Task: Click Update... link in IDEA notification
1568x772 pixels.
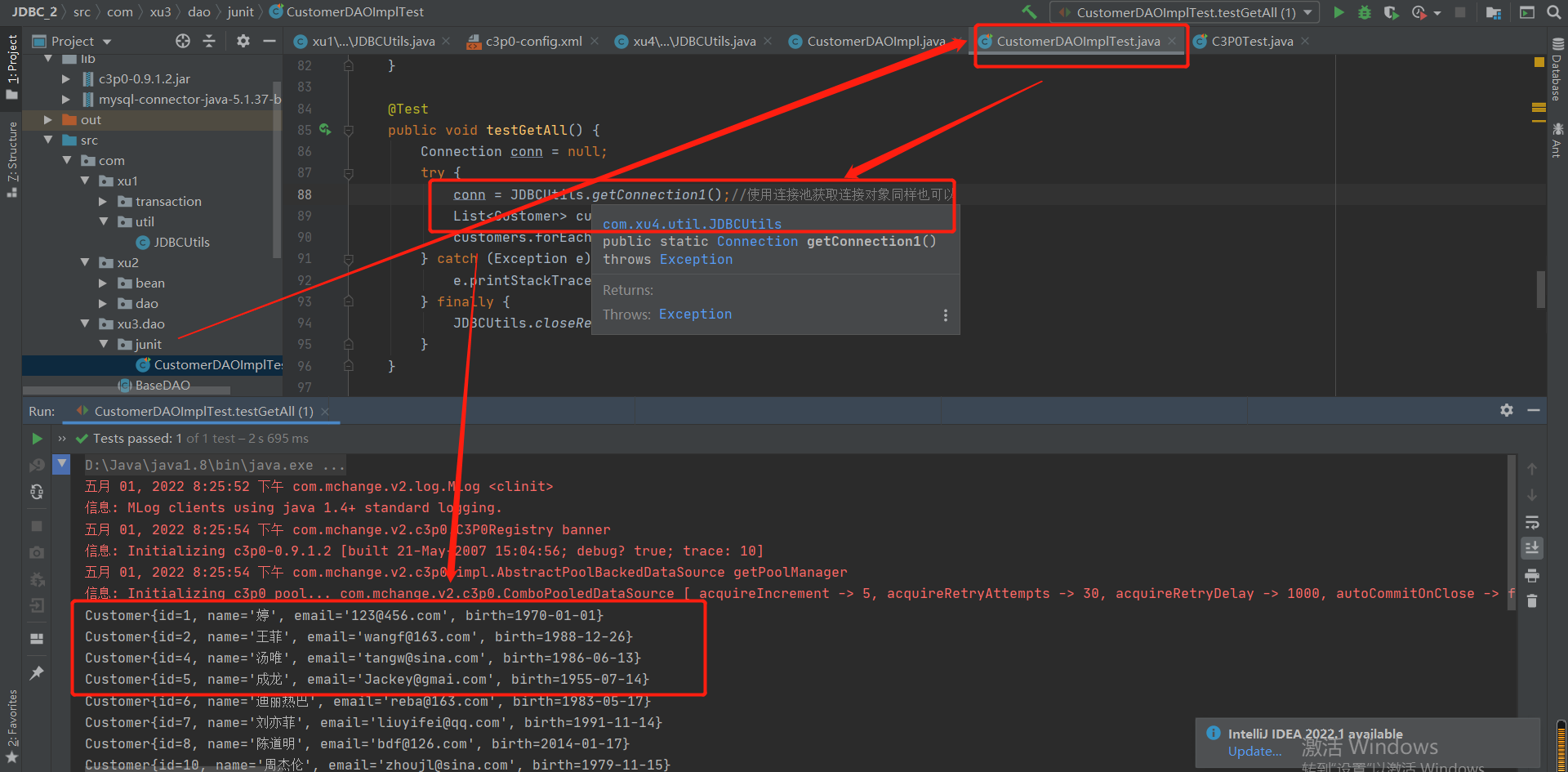Action: 1254,752
